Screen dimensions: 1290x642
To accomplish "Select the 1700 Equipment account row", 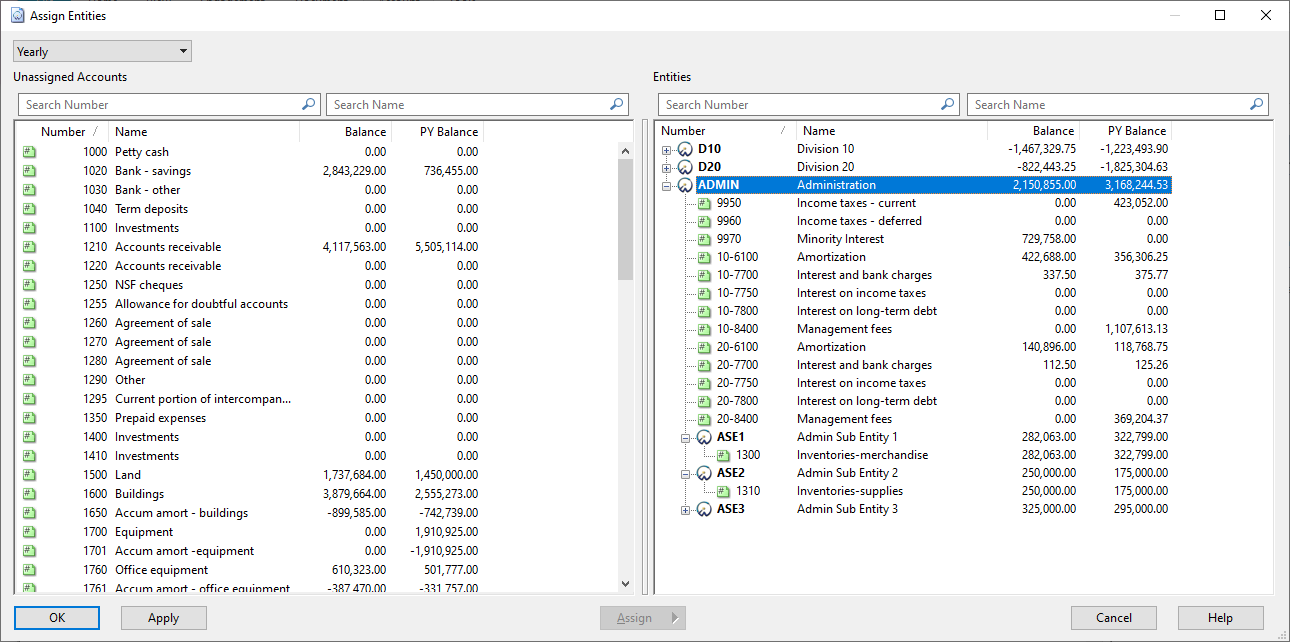I will (x=251, y=532).
